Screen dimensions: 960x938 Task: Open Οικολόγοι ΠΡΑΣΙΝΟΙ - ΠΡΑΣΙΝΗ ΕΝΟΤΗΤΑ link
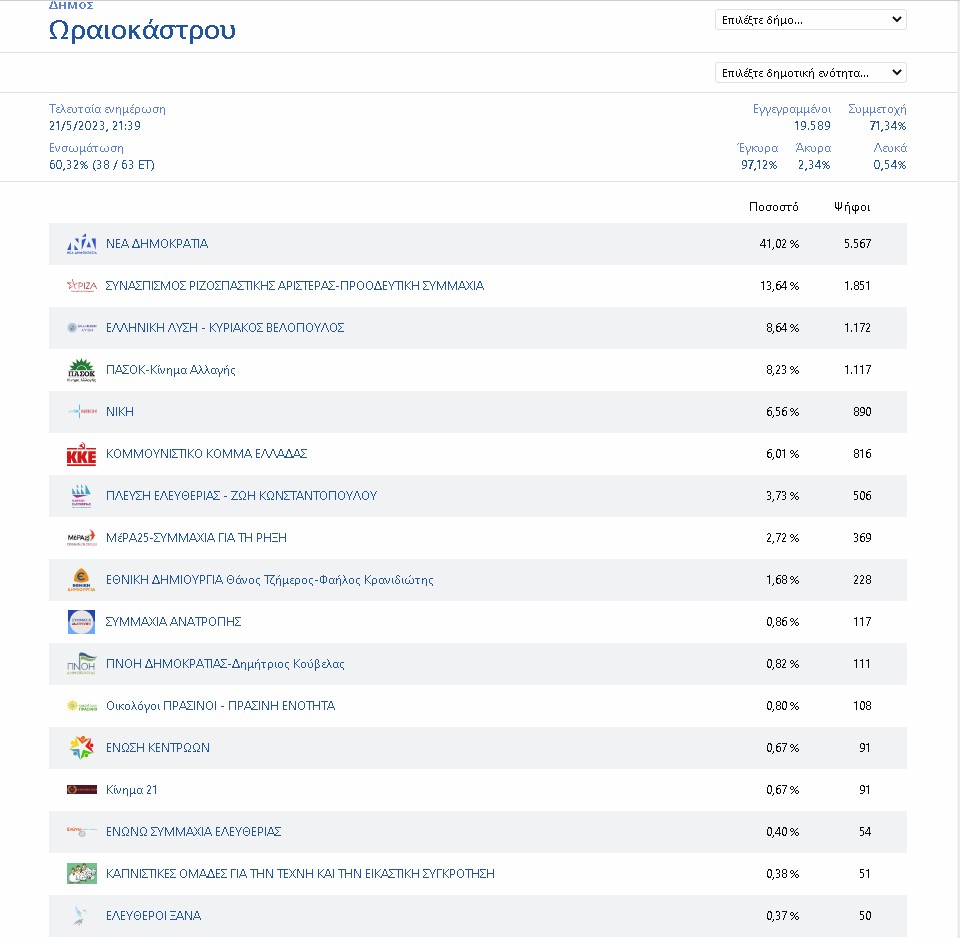tap(220, 706)
